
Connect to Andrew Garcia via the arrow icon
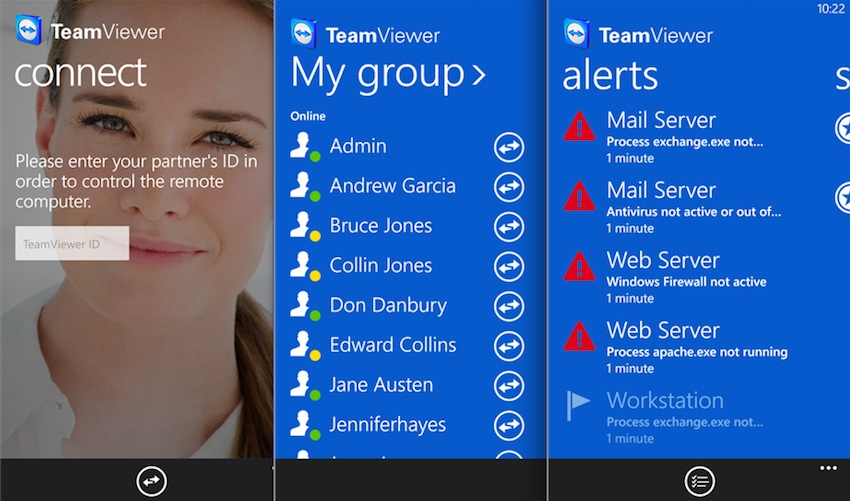[x=508, y=187]
